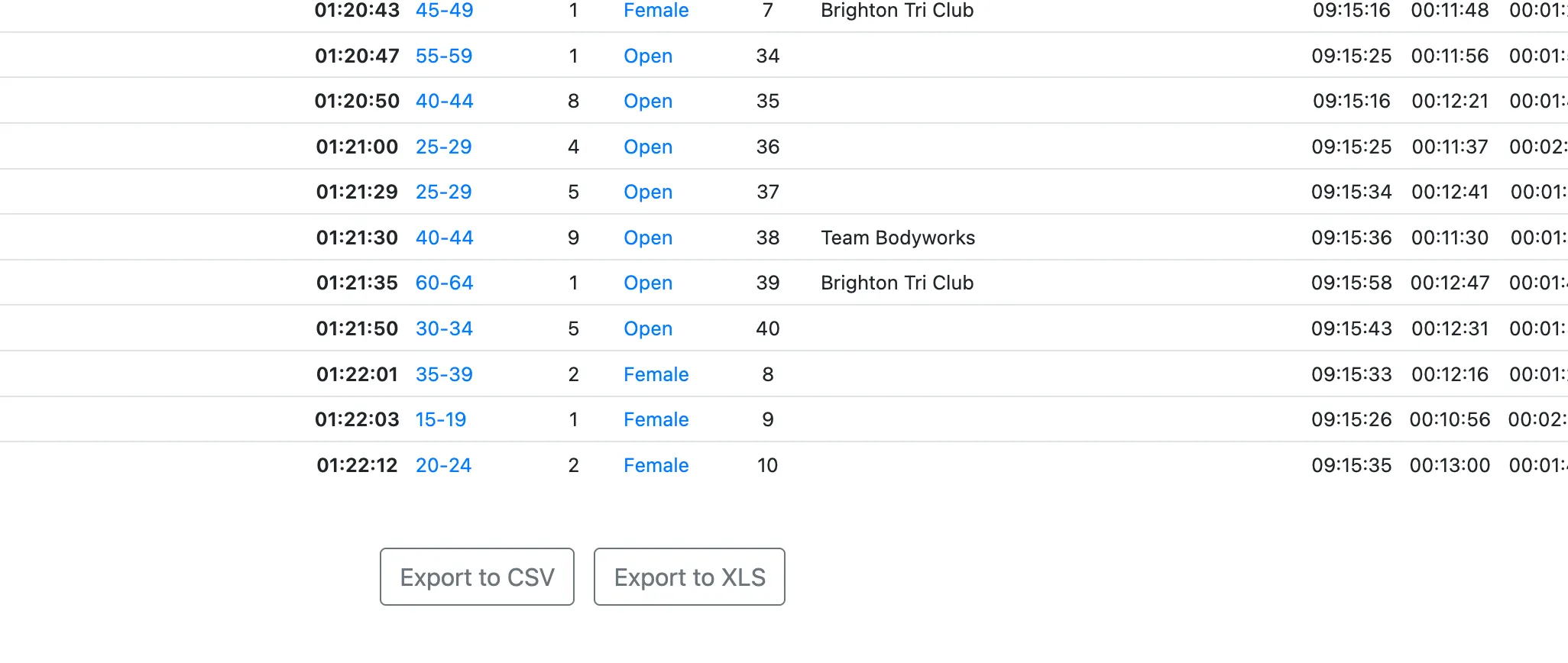Click Female link in the 01:22:01 row
Image resolution: width=1568 pixels, height=663 pixels.
coord(656,374)
